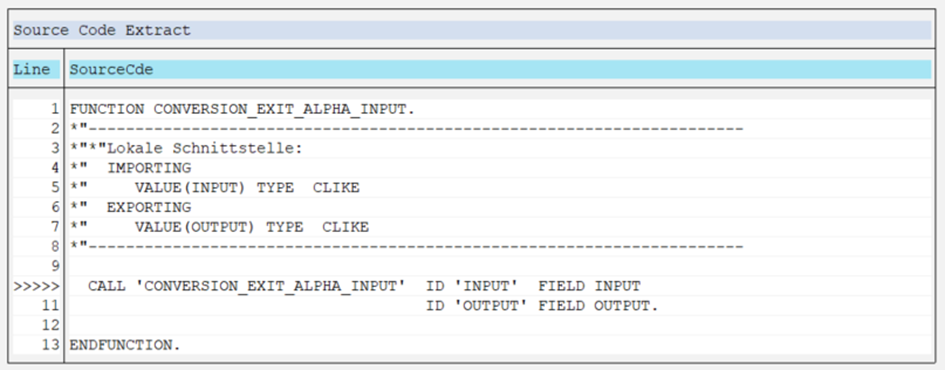Click line number 11
The width and height of the screenshot is (945, 370).
click(x=51, y=306)
